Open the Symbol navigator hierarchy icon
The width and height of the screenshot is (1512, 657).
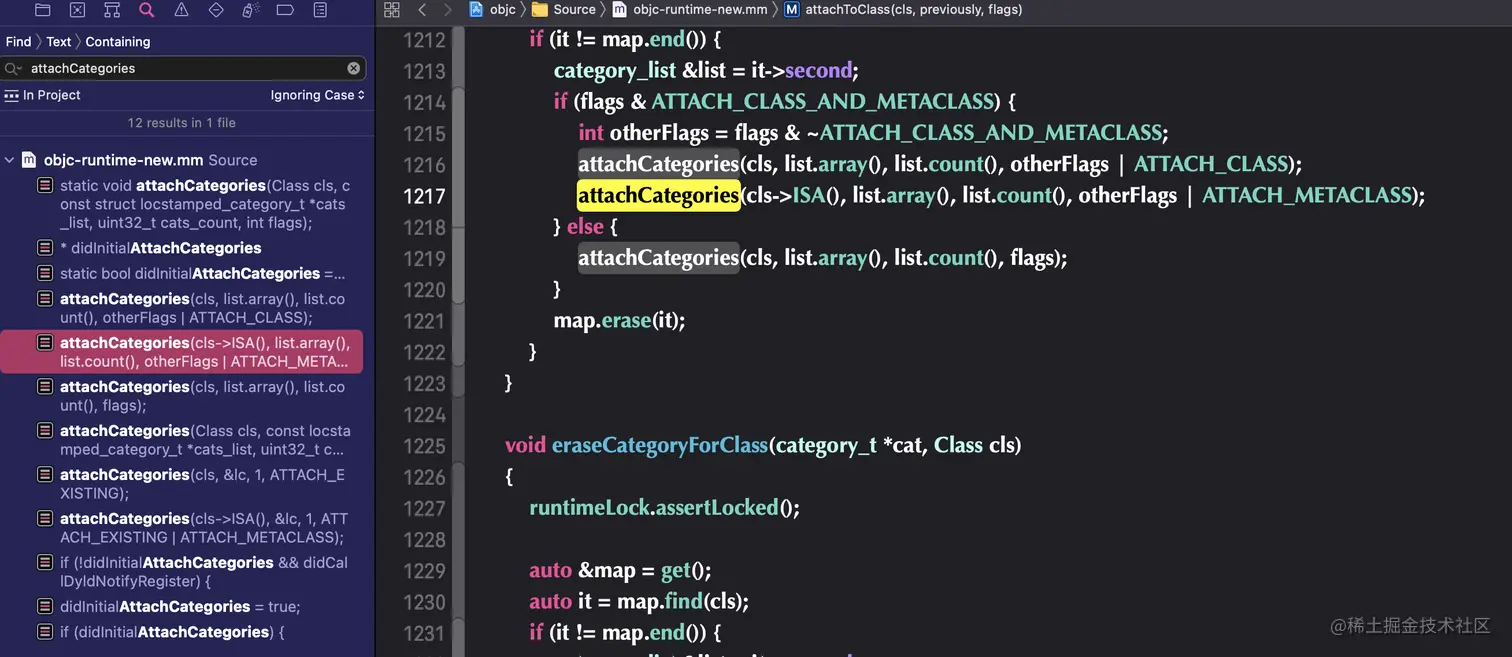pyautogui.click(x=112, y=10)
